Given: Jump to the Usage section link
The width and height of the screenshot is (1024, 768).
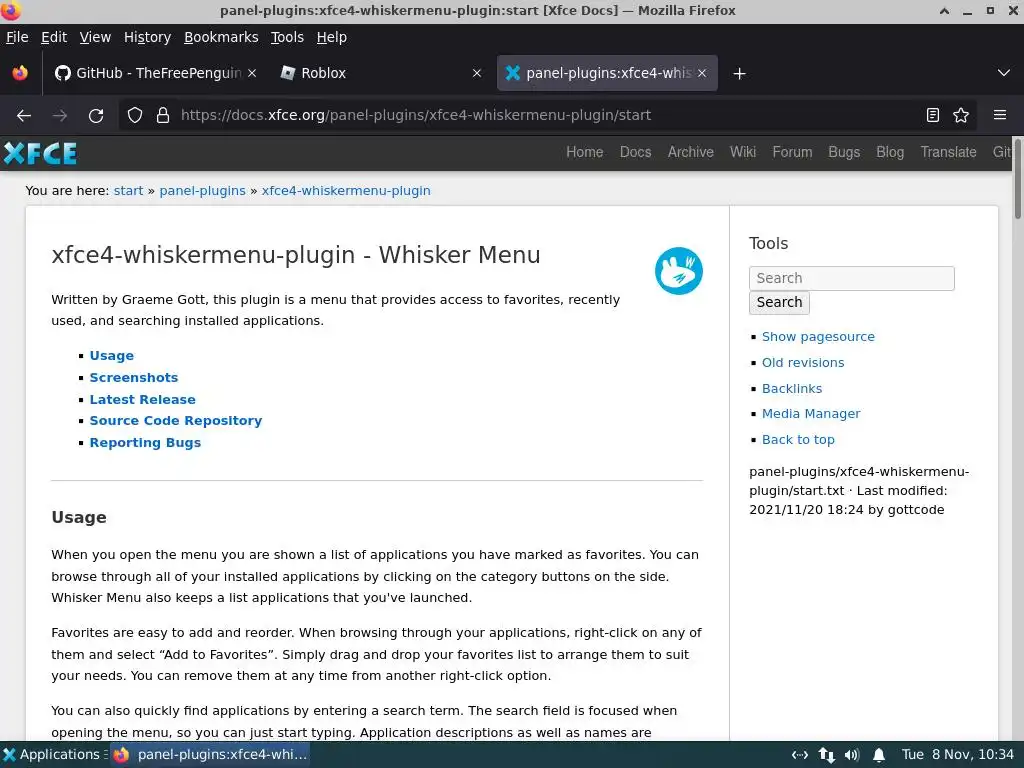Looking at the screenshot, I should pos(112,356).
